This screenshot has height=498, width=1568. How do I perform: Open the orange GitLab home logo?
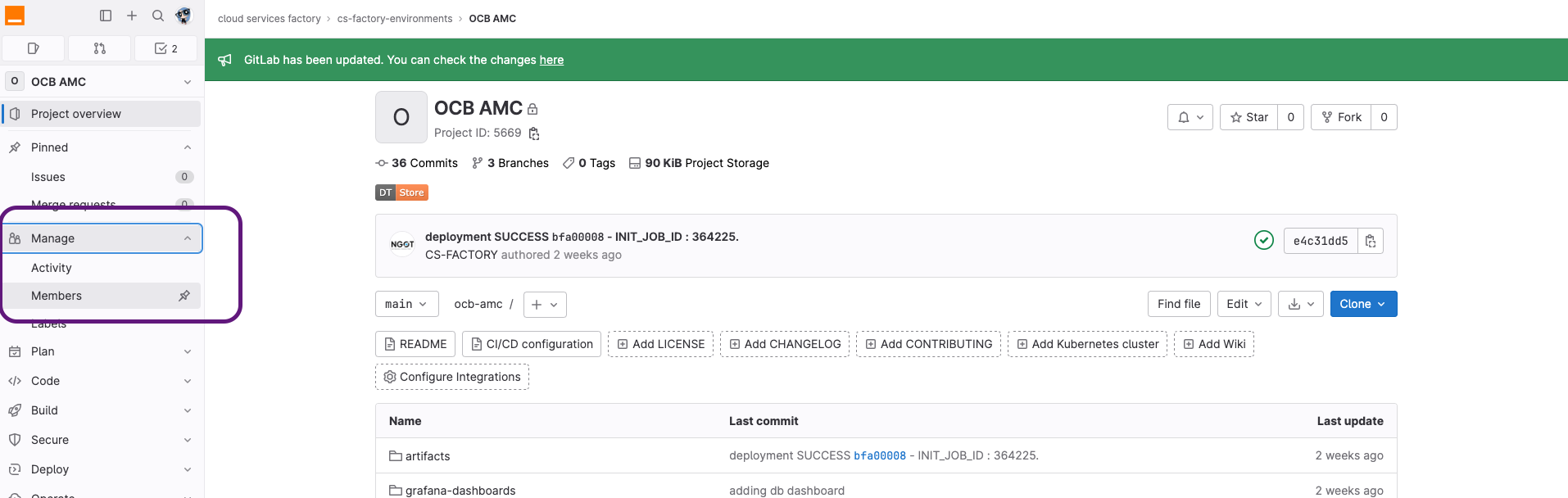15,16
